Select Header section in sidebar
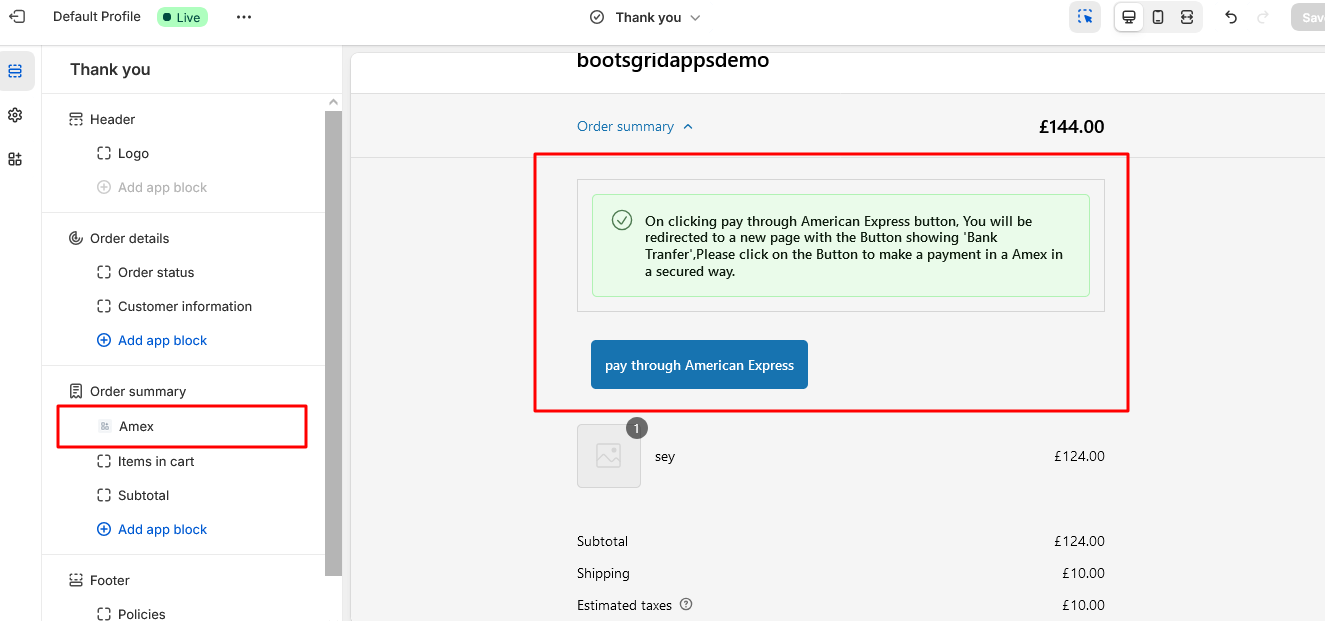The height and width of the screenshot is (621, 1325). pos(112,119)
